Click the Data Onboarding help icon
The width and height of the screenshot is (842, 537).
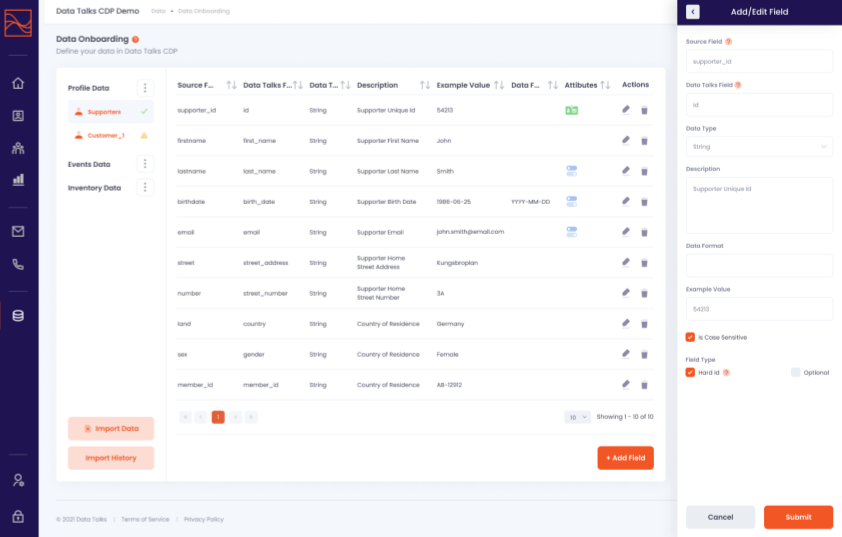(135, 39)
